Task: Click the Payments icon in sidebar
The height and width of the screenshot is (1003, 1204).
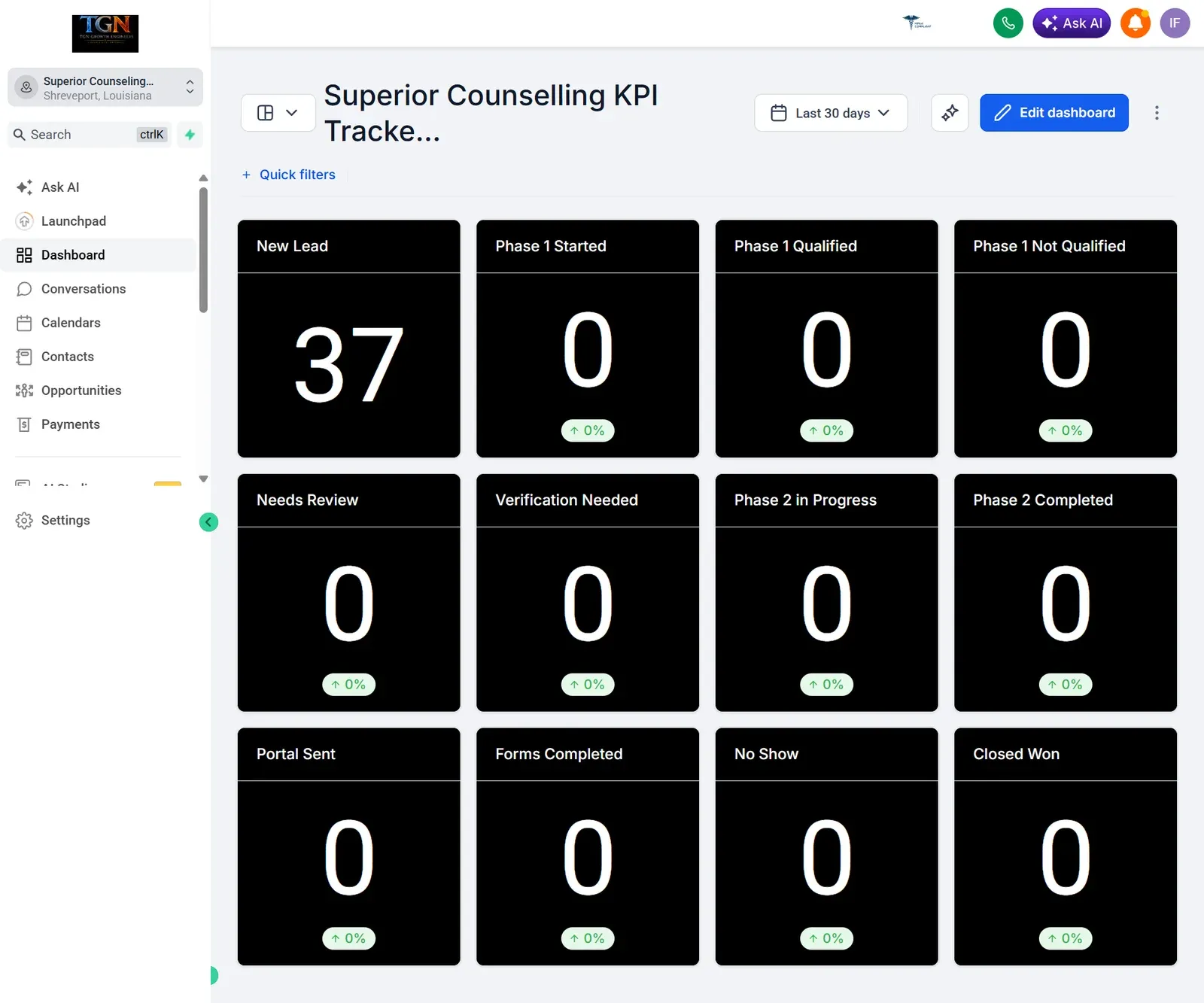Action: click(24, 424)
